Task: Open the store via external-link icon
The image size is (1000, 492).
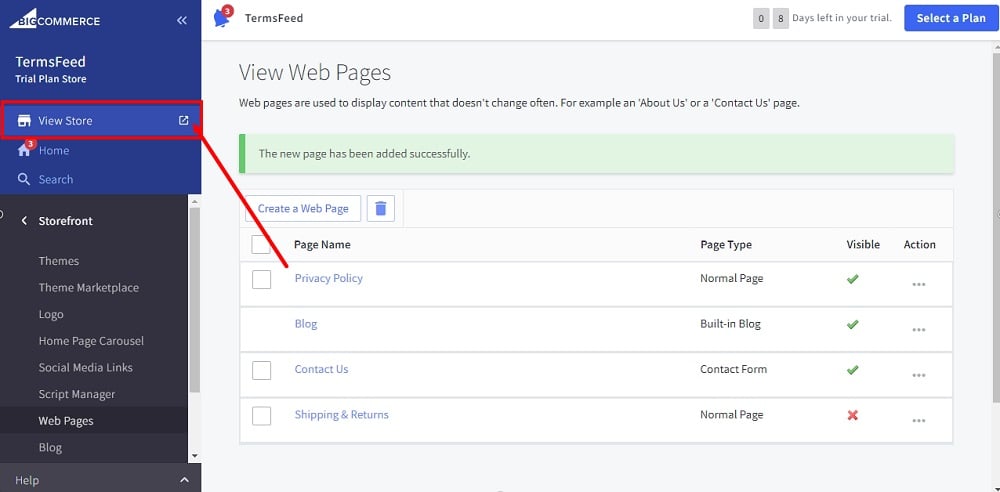Action: [x=184, y=120]
